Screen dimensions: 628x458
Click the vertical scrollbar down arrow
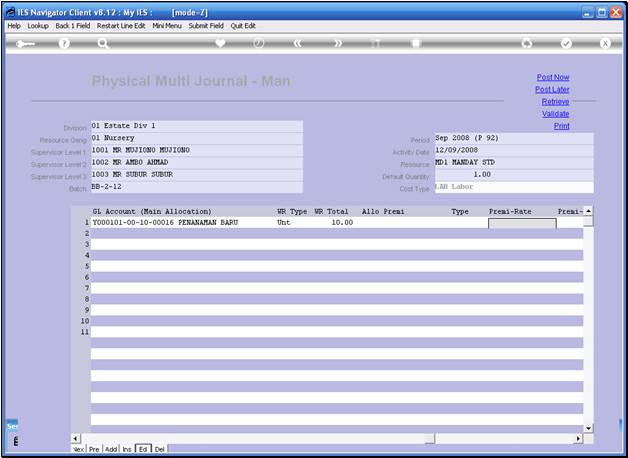coord(588,428)
